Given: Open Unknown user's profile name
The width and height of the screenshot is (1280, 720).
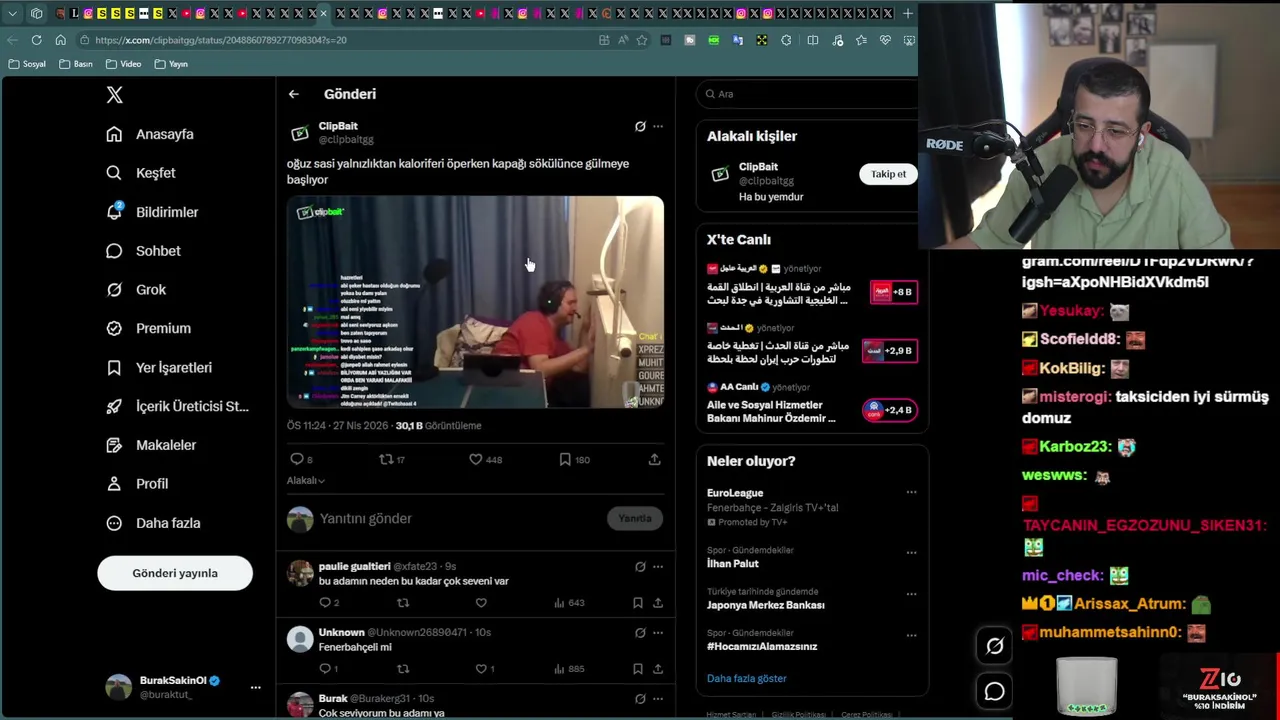Looking at the screenshot, I should tap(341, 632).
